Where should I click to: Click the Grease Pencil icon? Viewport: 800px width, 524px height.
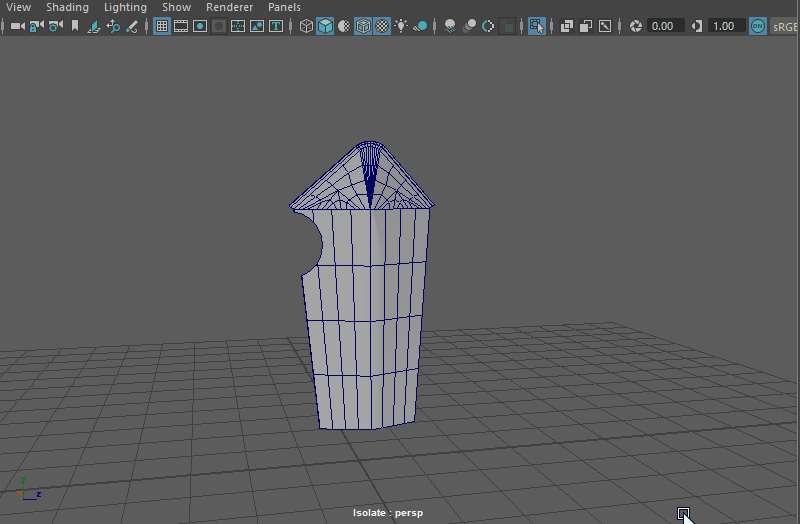(132, 26)
